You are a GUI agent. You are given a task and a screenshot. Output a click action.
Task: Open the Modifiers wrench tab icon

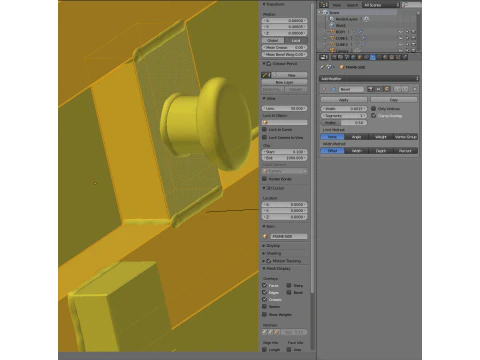coord(373,57)
